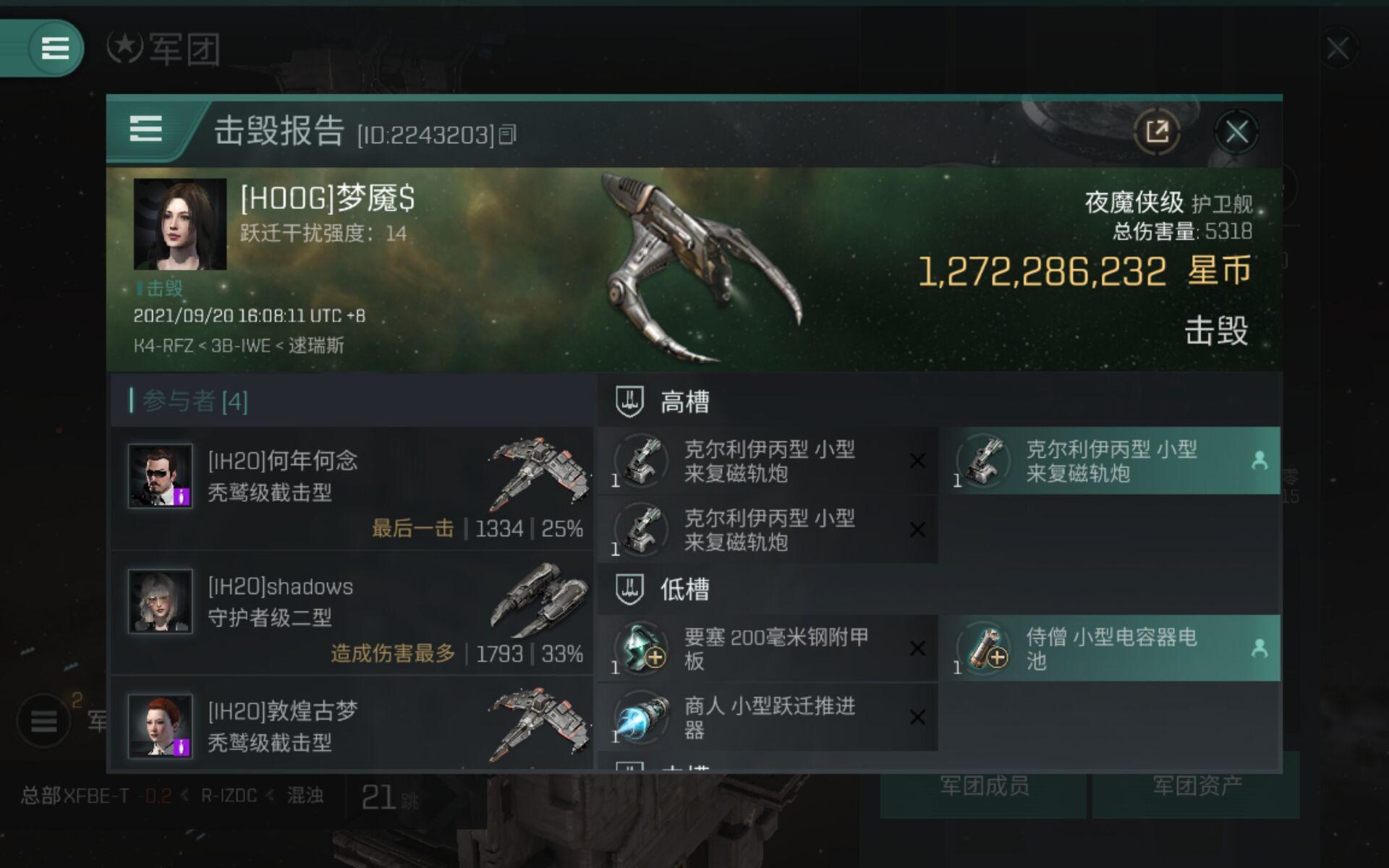Viewport: 1389px width, 868px height.
Task: Click the victim 梦魇$ portrait
Action: 179,224
